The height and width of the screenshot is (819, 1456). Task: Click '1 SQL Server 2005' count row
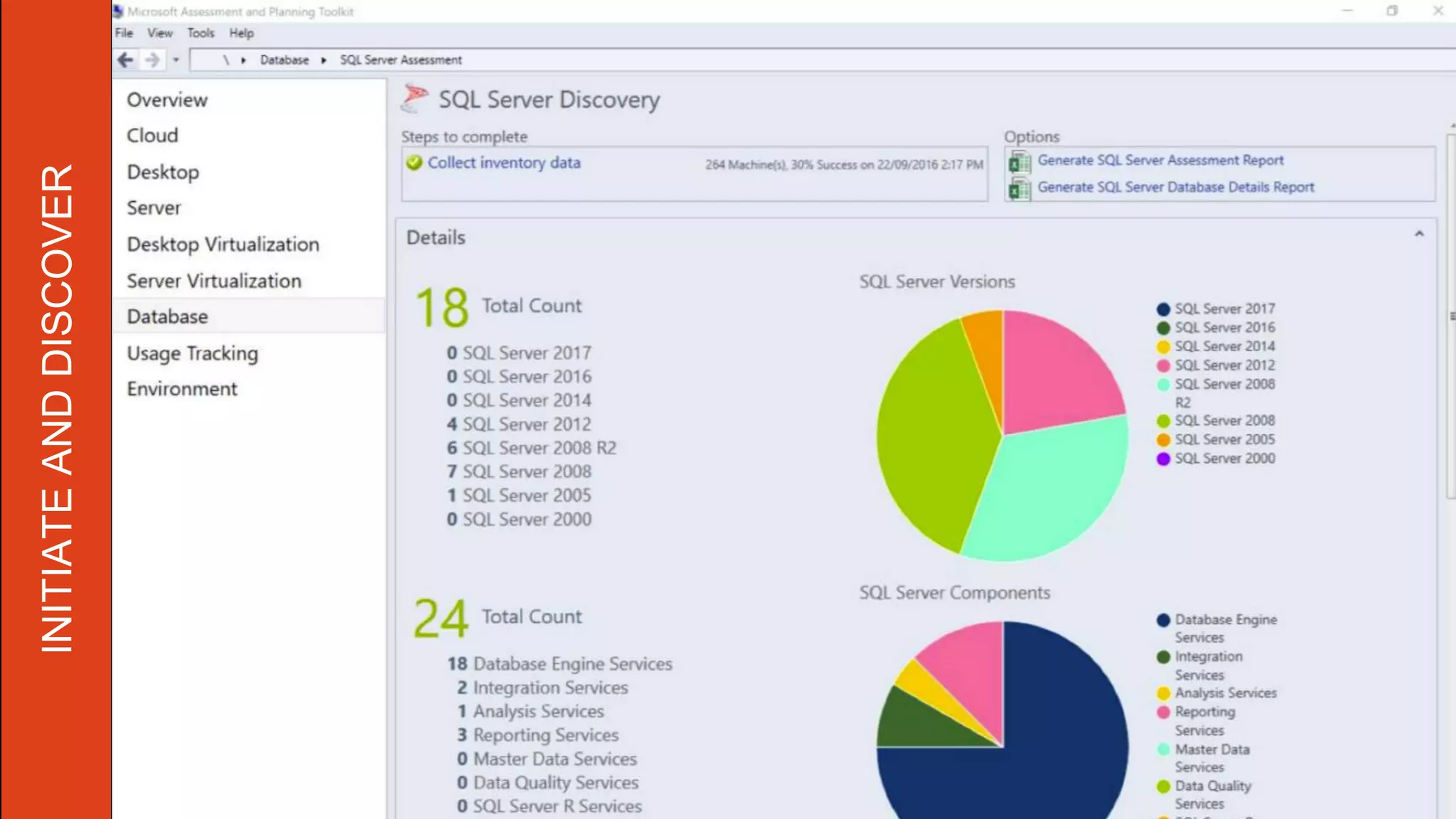[519, 496]
